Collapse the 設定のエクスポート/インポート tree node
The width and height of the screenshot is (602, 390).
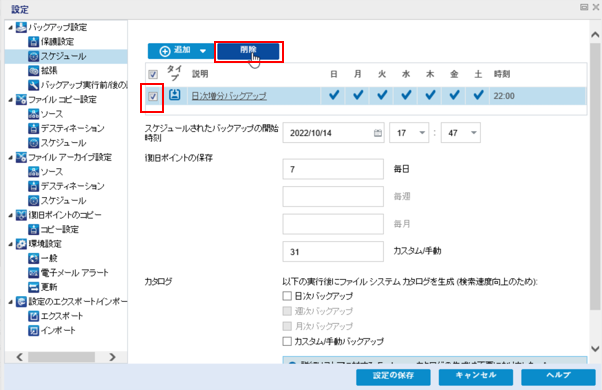coord(10,302)
